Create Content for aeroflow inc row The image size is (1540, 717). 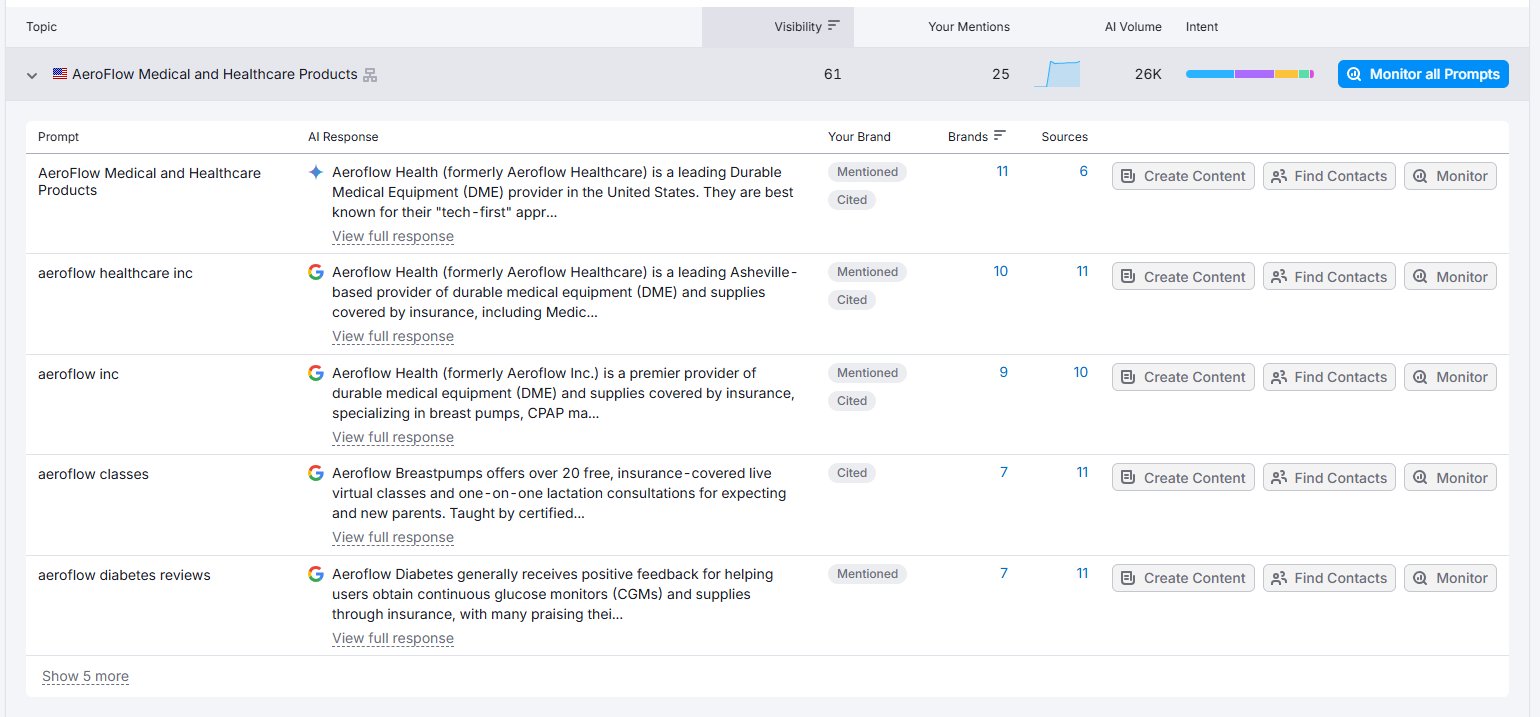(x=1183, y=377)
